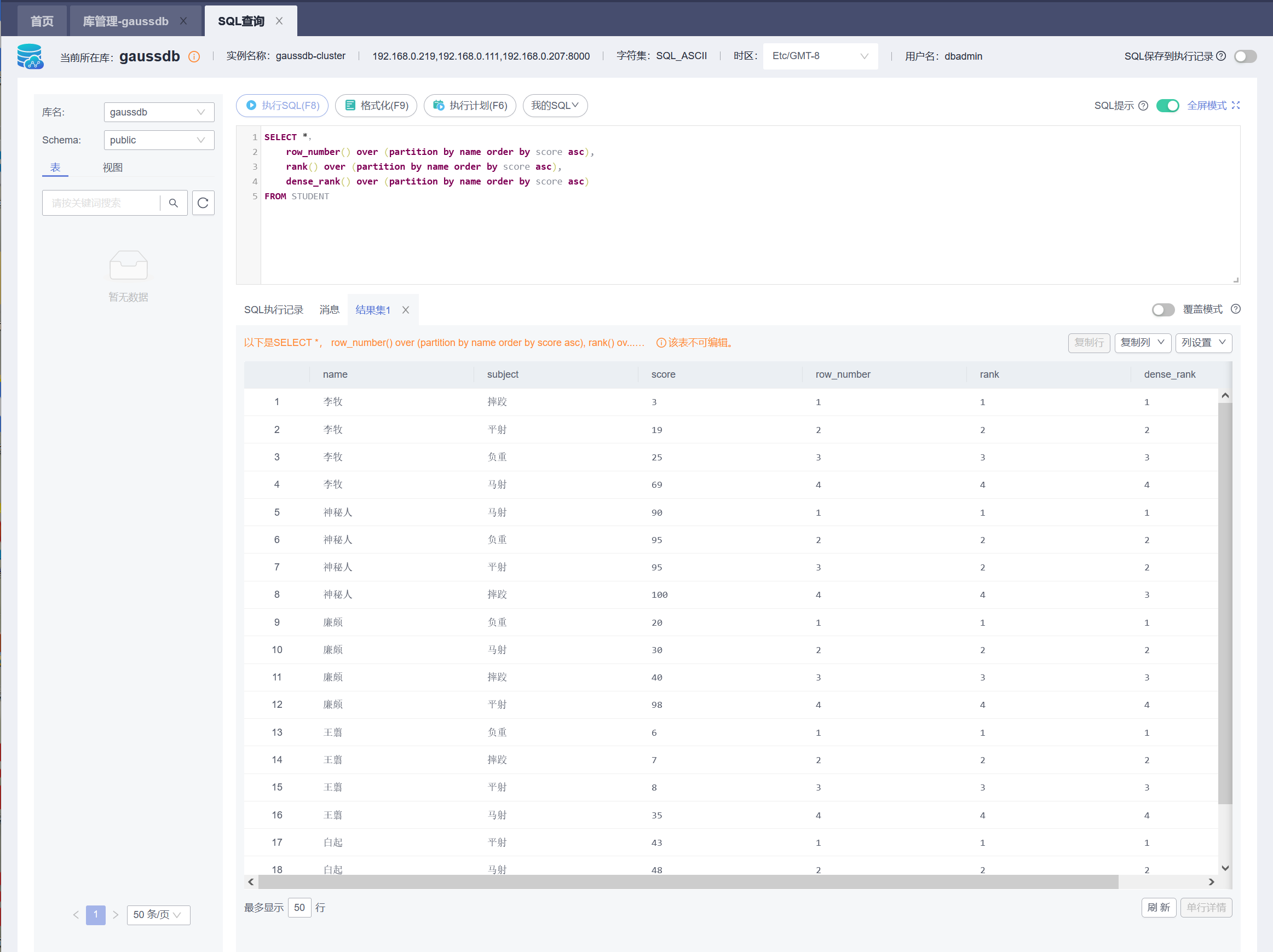Toggle SQL保存到执行记录 switch

tap(1245, 56)
